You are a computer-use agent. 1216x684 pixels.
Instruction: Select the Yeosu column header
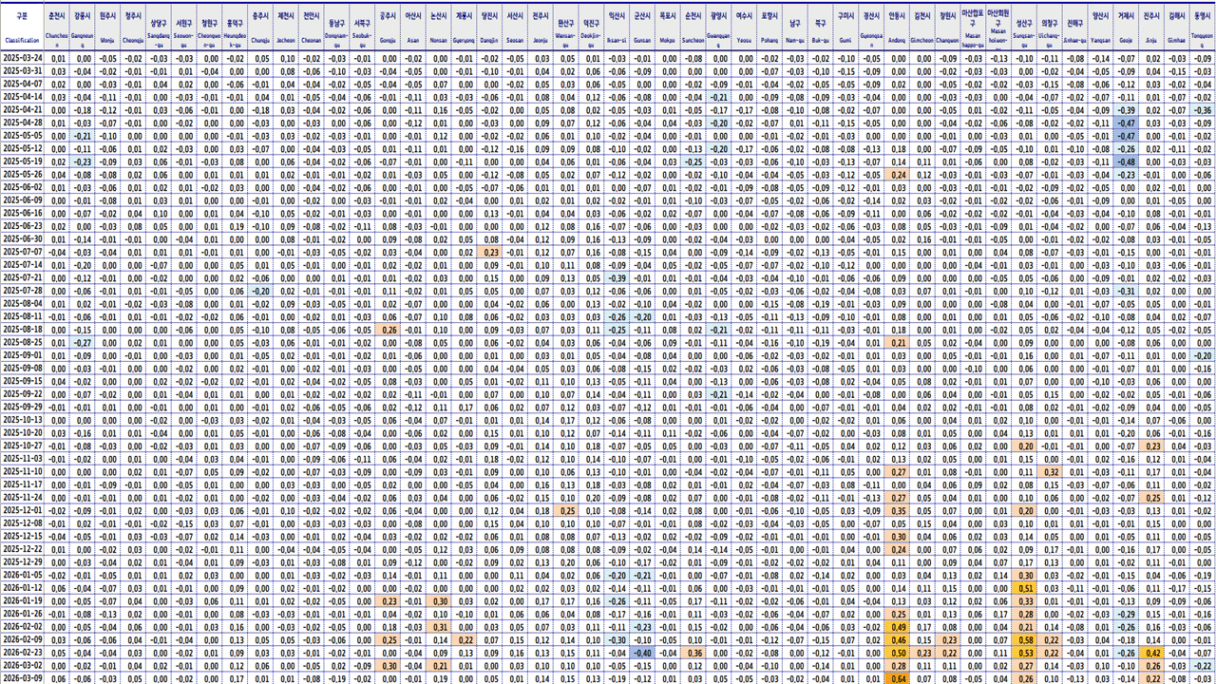click(x=744, y=28)
